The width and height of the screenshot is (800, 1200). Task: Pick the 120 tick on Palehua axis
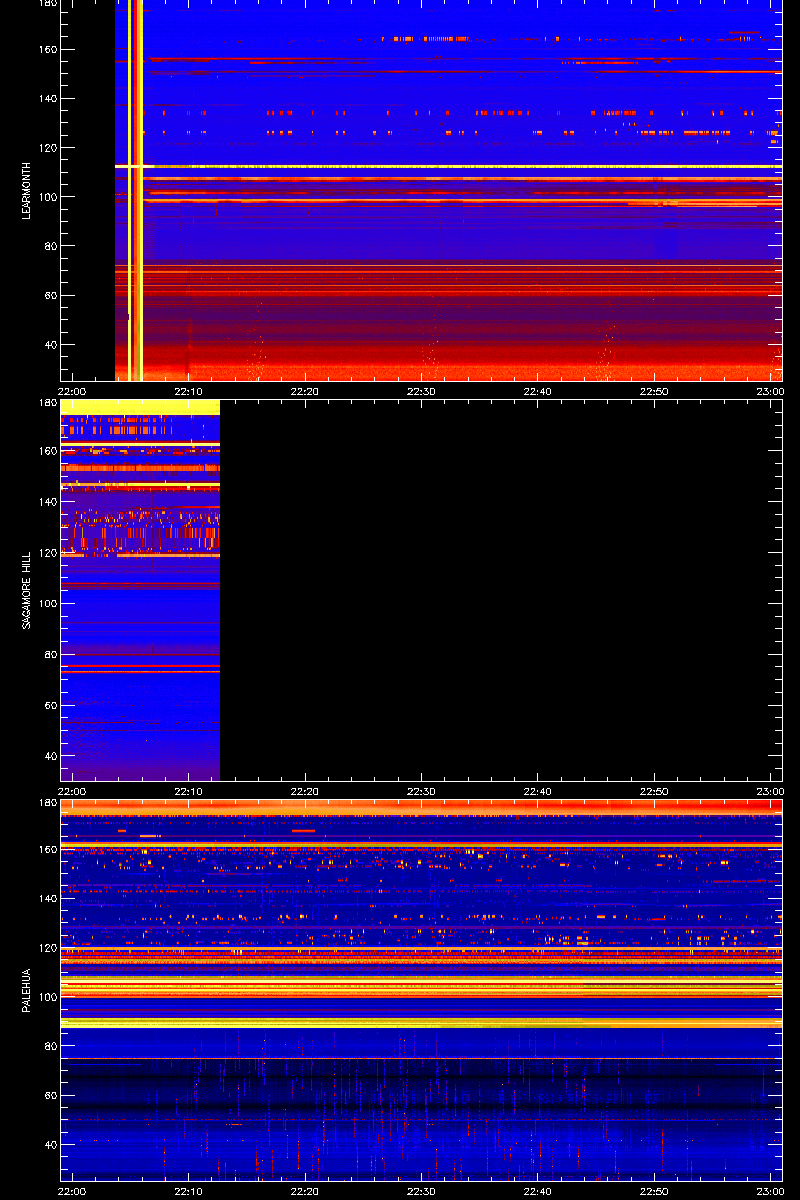pos(47,948)
